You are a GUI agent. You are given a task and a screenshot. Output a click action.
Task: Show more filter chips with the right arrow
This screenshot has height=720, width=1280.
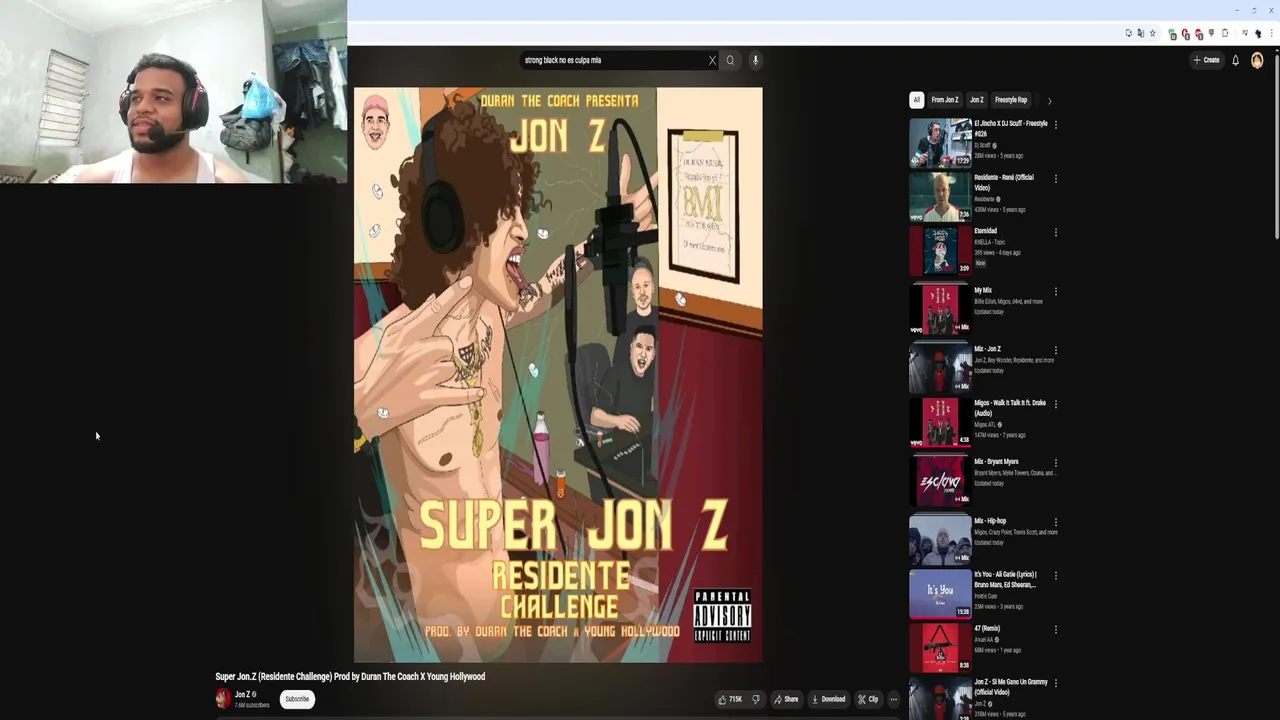pyautogui.click(x=1049, y=100)
